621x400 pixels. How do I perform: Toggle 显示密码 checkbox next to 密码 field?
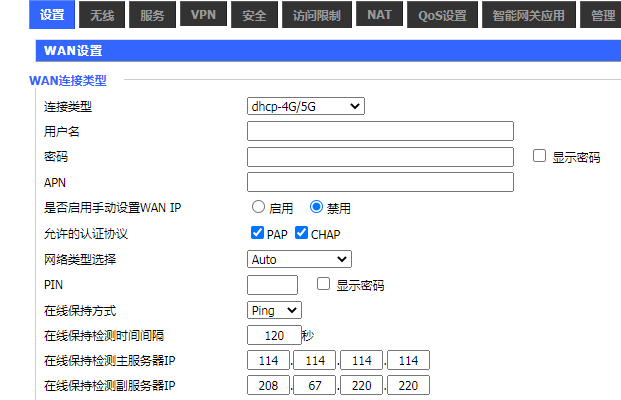539,156
